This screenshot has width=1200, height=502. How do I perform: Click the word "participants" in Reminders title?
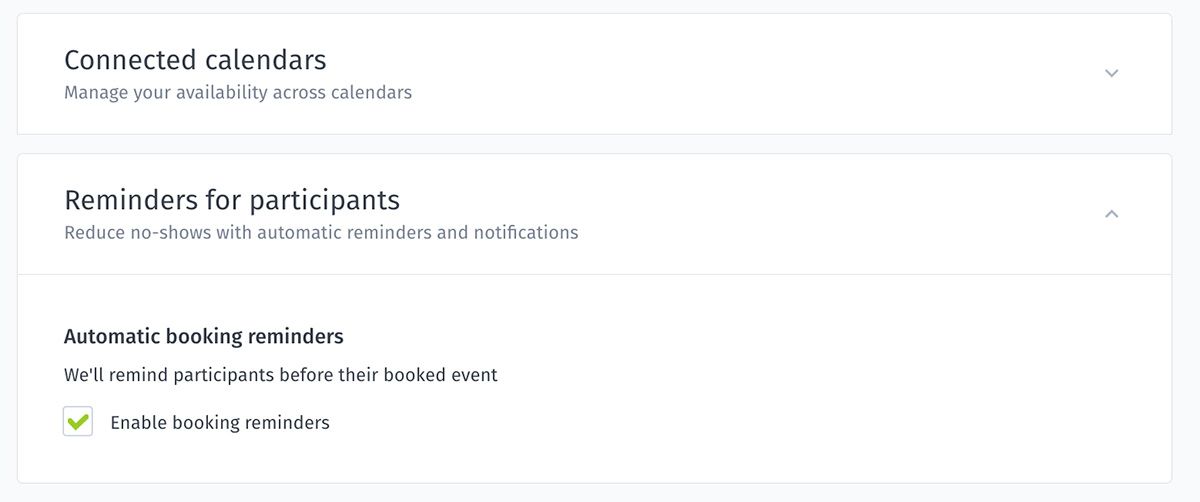pos(324,200)
